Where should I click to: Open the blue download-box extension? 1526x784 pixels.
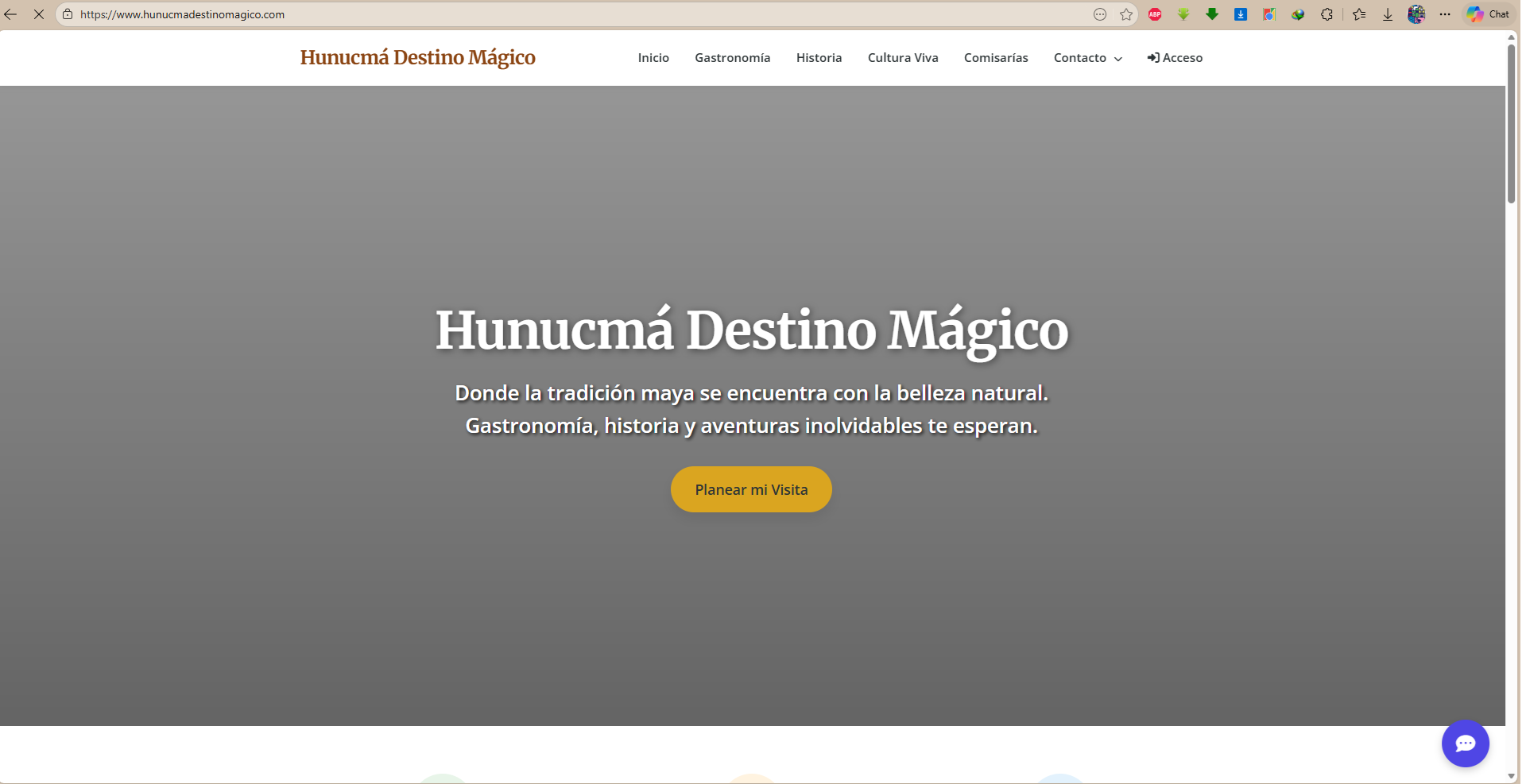tap(1241, 14)
